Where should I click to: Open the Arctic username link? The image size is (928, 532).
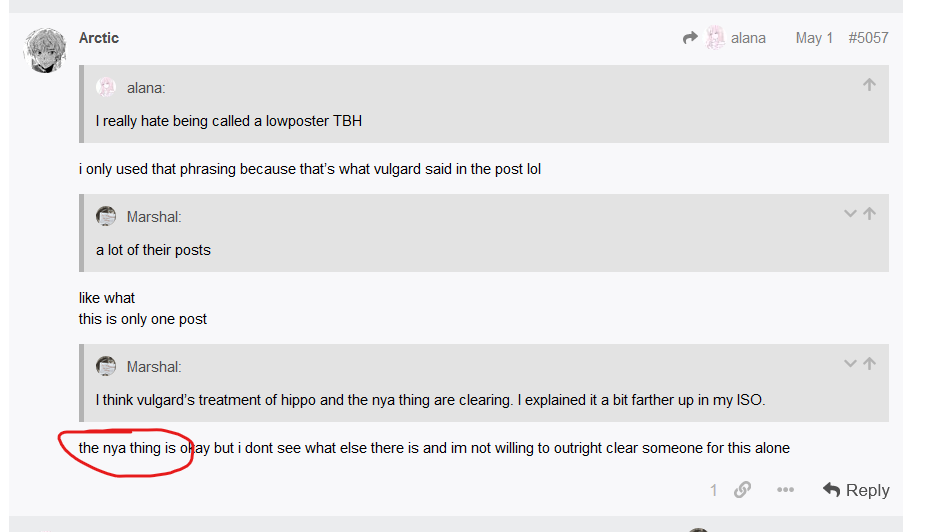[99, 38]
